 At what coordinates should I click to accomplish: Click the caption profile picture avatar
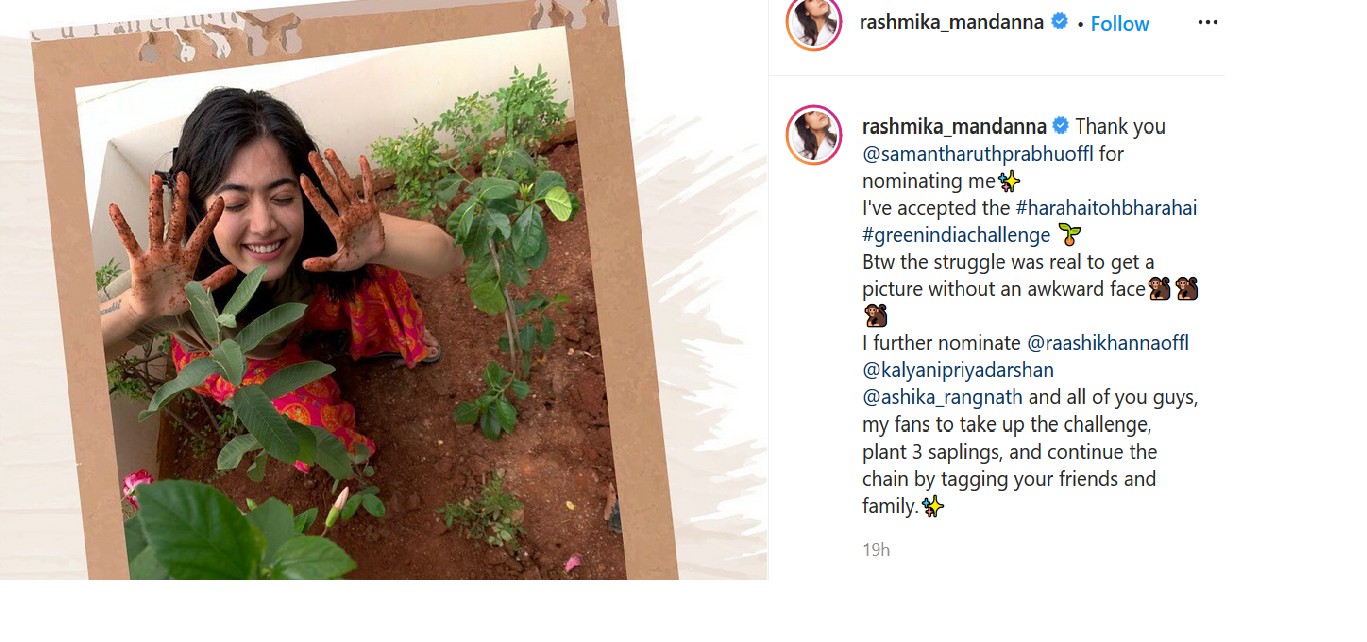(x=814, y=134)
